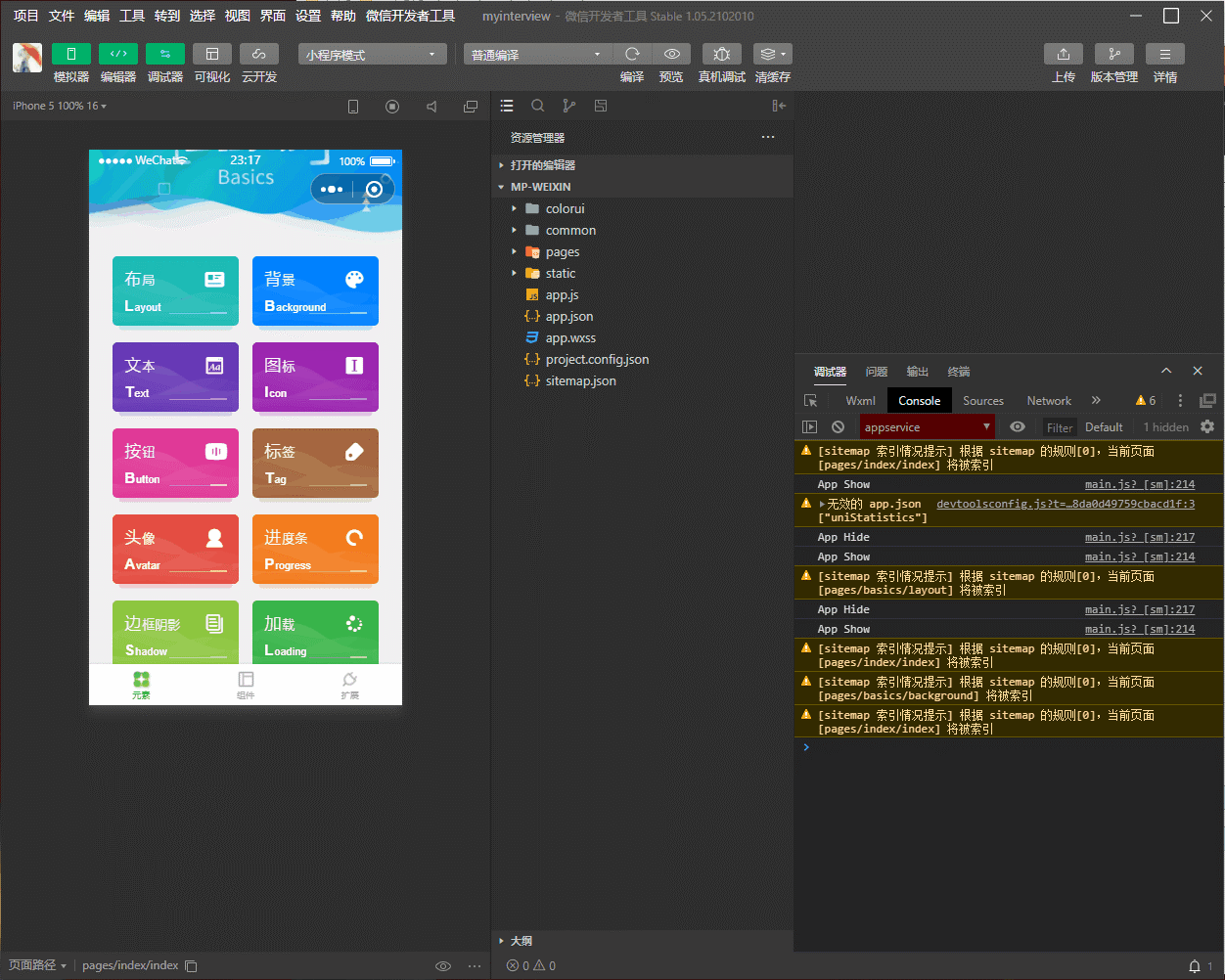Show the explorer file list icon

coord(507,106)
